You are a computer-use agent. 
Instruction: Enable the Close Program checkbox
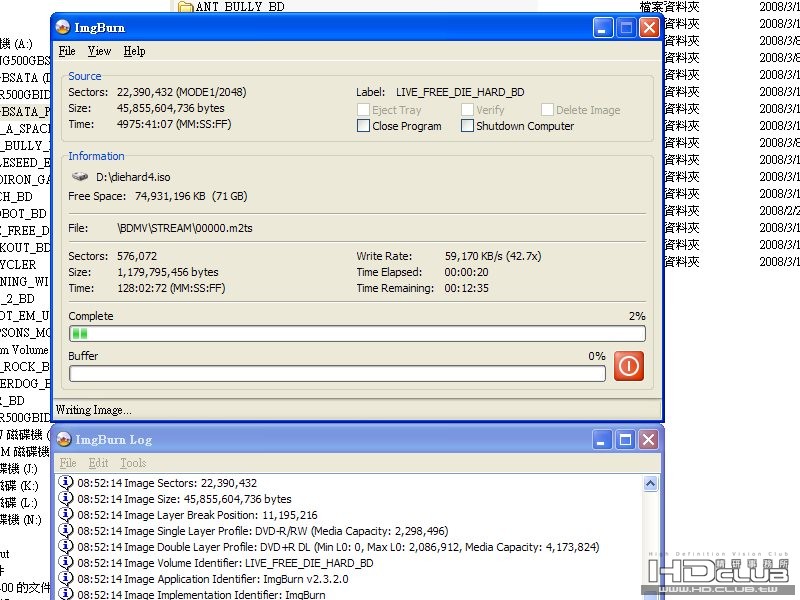(x=363, y=126)
